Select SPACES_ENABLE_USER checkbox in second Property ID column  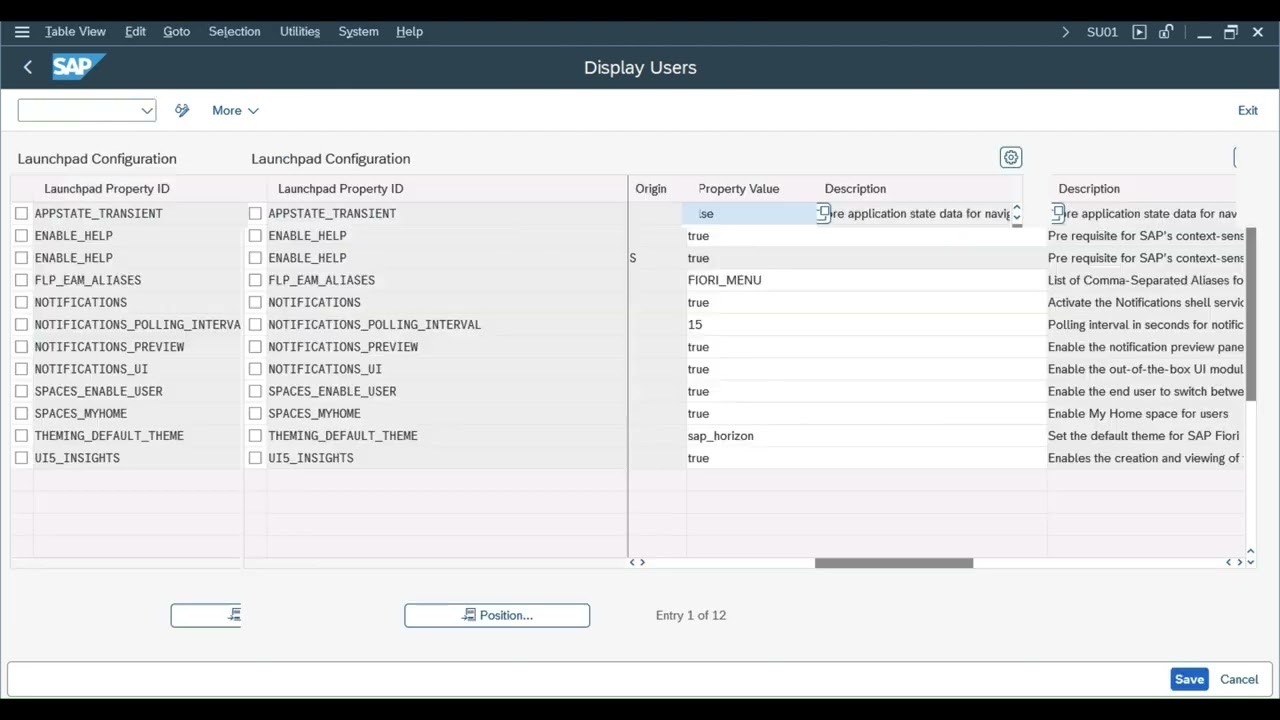tap(255, 391)
